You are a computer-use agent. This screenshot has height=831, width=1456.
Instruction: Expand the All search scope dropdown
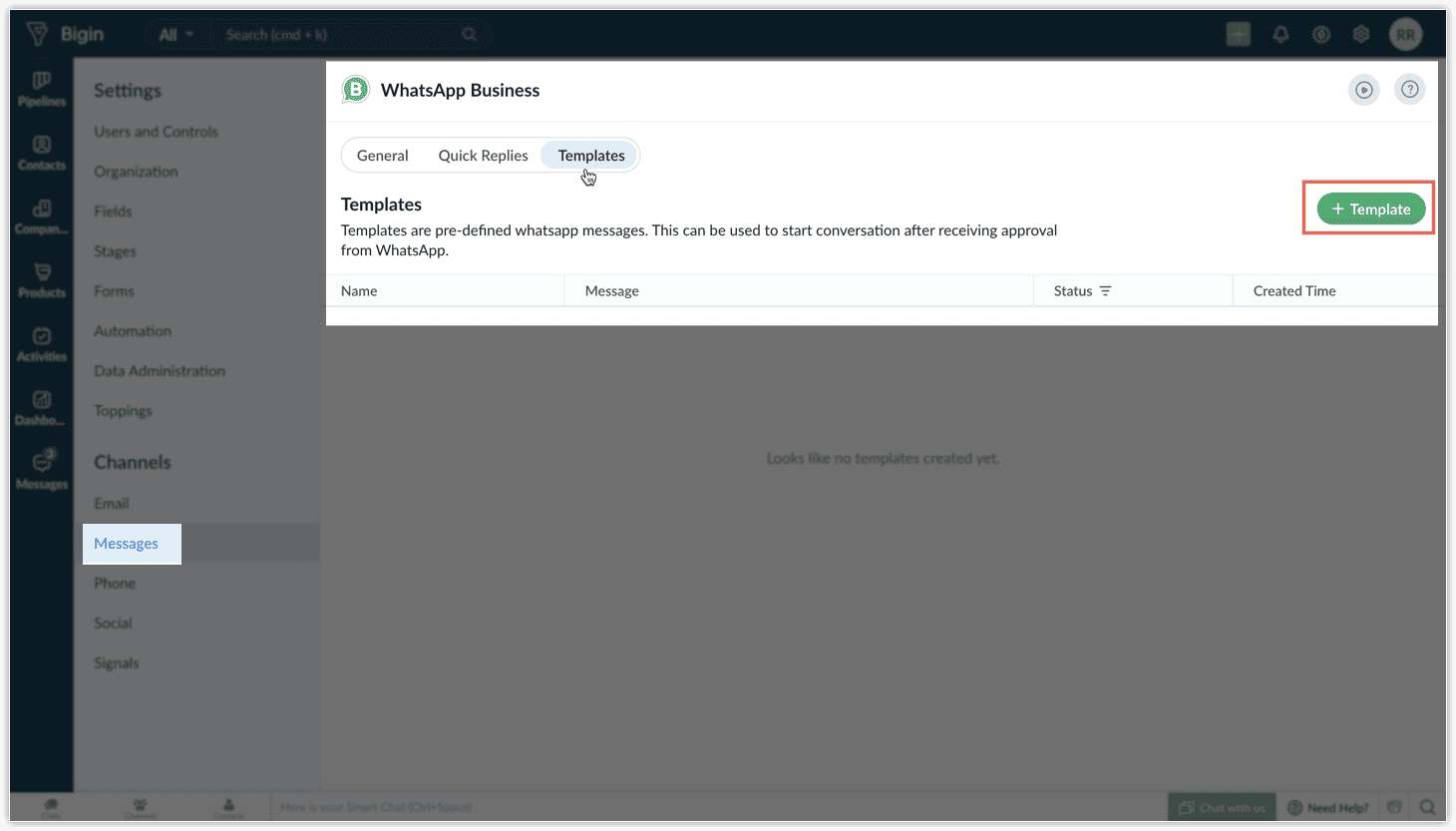click(177, 35)
